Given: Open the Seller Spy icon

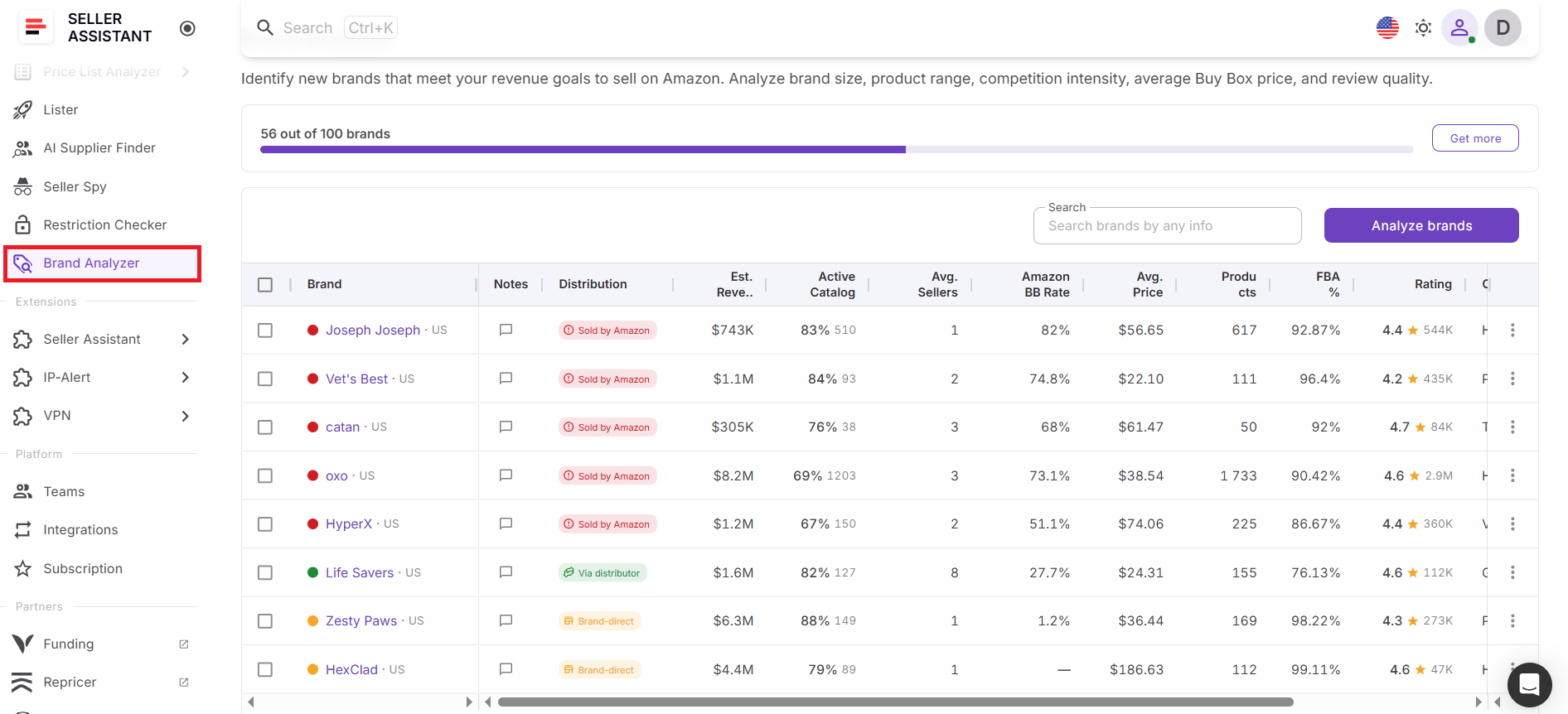Looking at the screenshot, I should 23,186.
